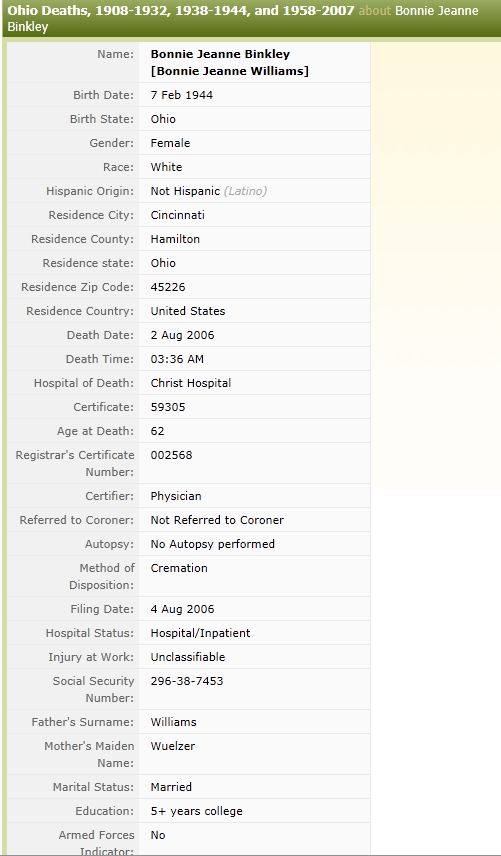Click the maiden name Bonnie Jeanne Williams
This screenshot has height=856, width=501.
click(229, 72)
